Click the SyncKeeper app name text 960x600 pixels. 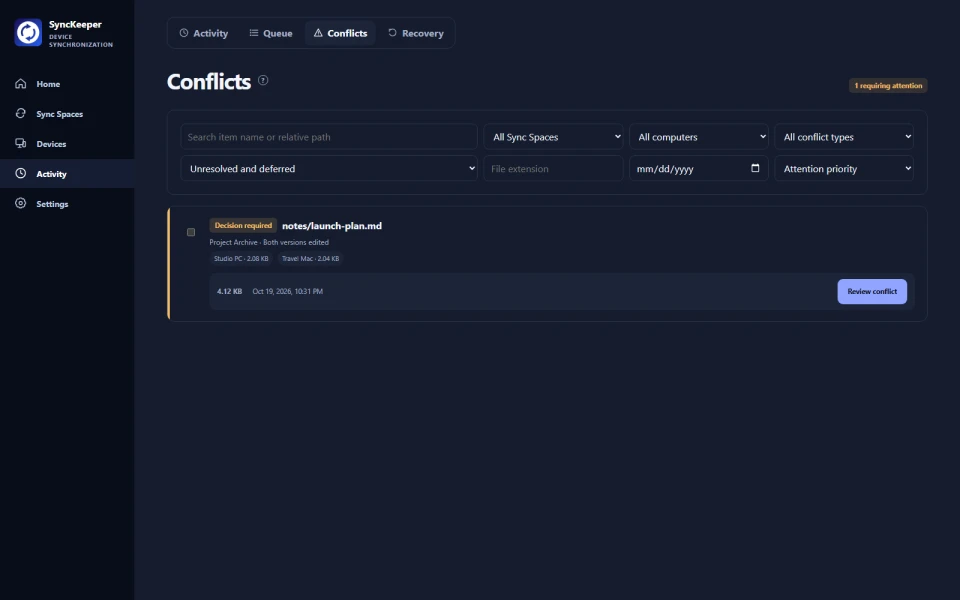click(x=75, y=24)
